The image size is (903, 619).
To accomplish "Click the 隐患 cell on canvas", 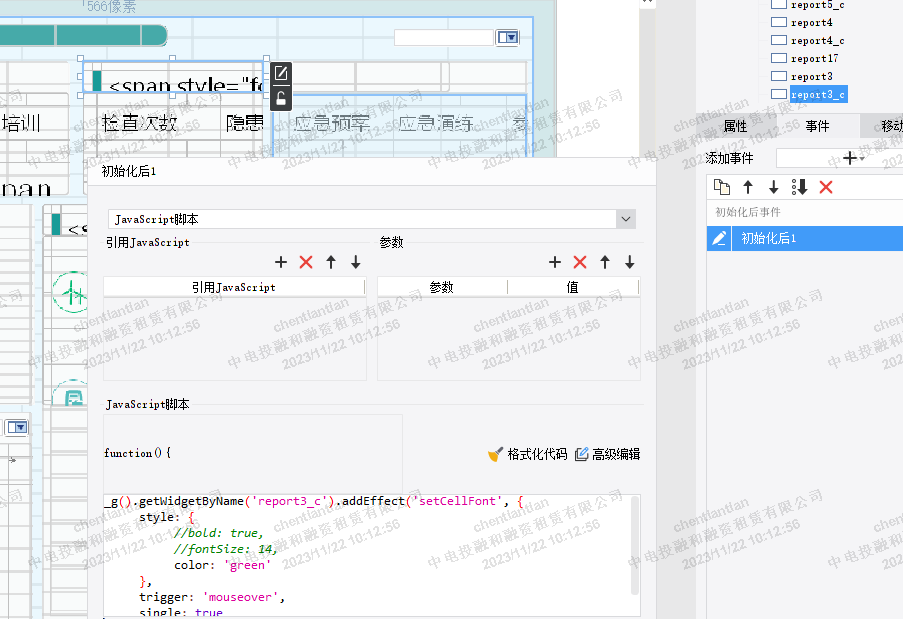I will tap(244, 123).
